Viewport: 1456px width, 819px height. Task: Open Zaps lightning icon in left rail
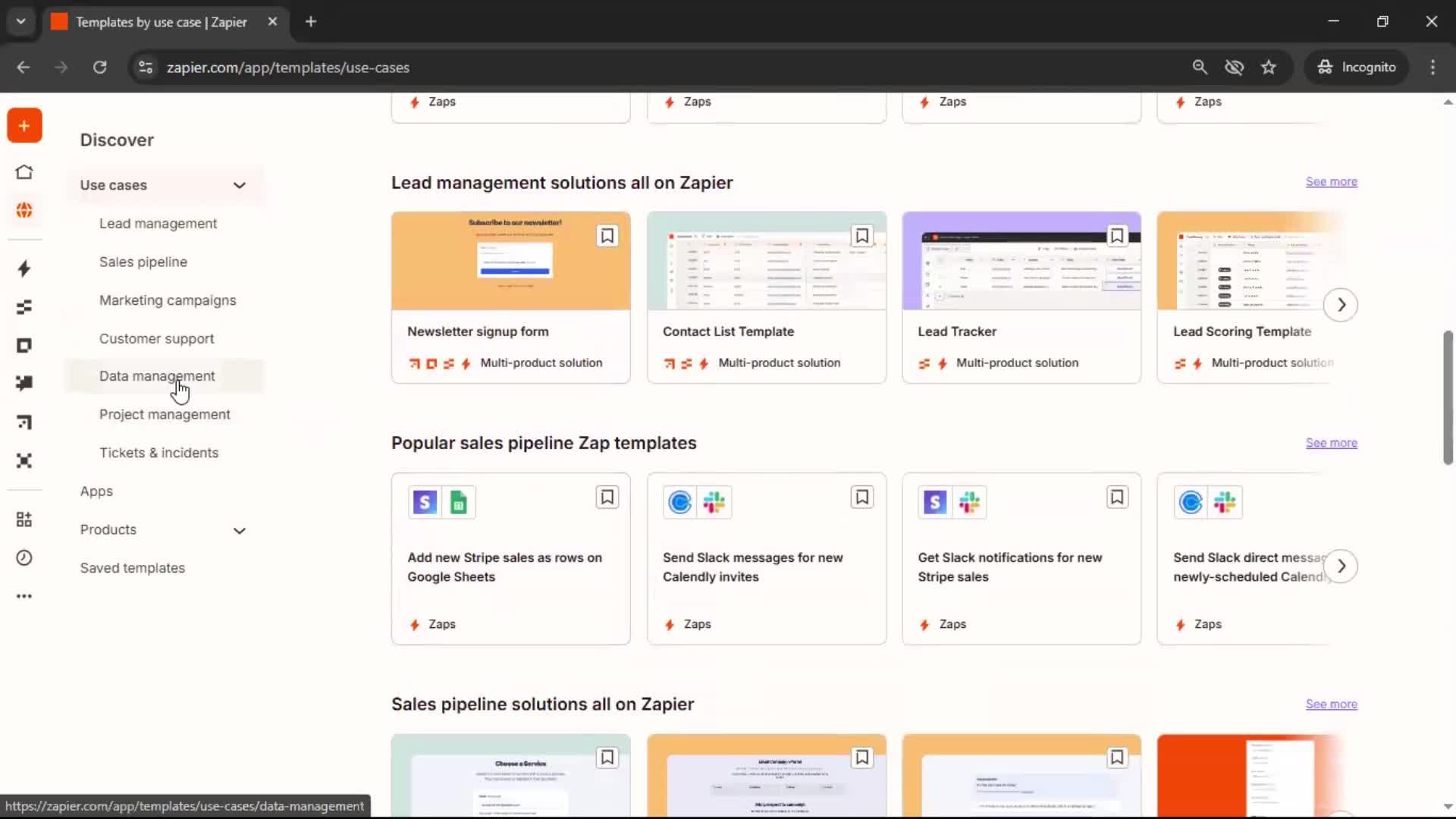24,268
